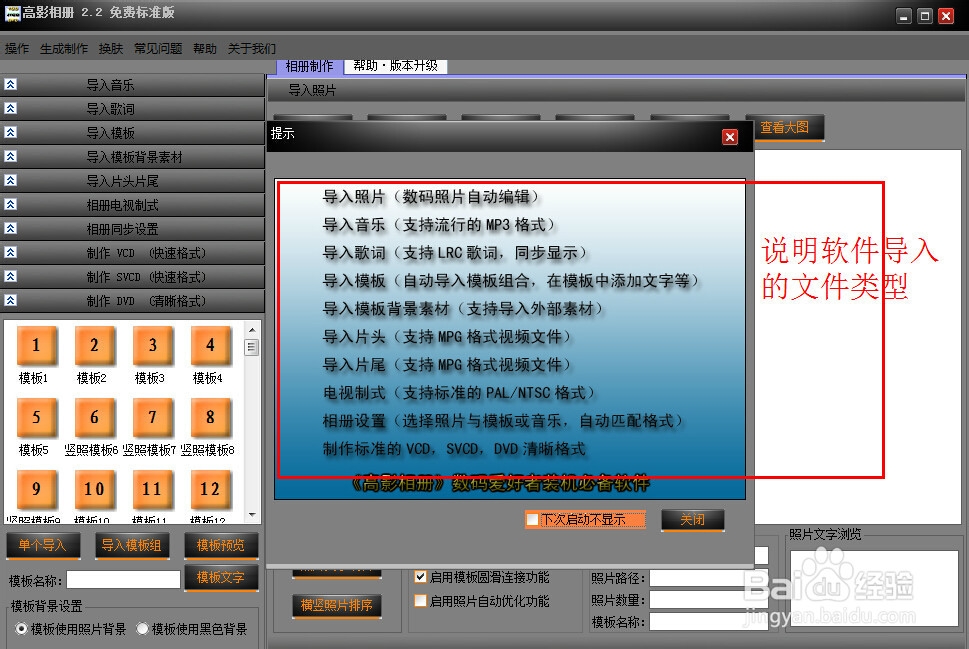The height and width of the screenshot is (649, 969).
Task: Select 模板使用黑色背景 radio button
Action: pyautogui.click(x=142, y=629)
